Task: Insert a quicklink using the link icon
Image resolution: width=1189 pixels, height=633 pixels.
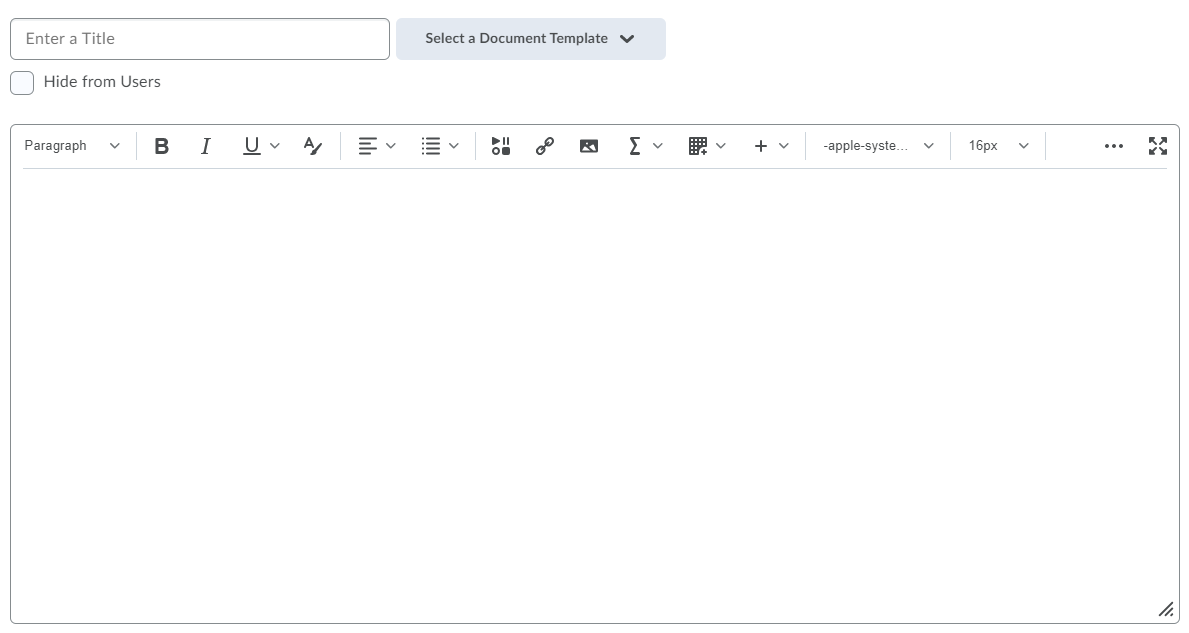Action: (544, 146)
